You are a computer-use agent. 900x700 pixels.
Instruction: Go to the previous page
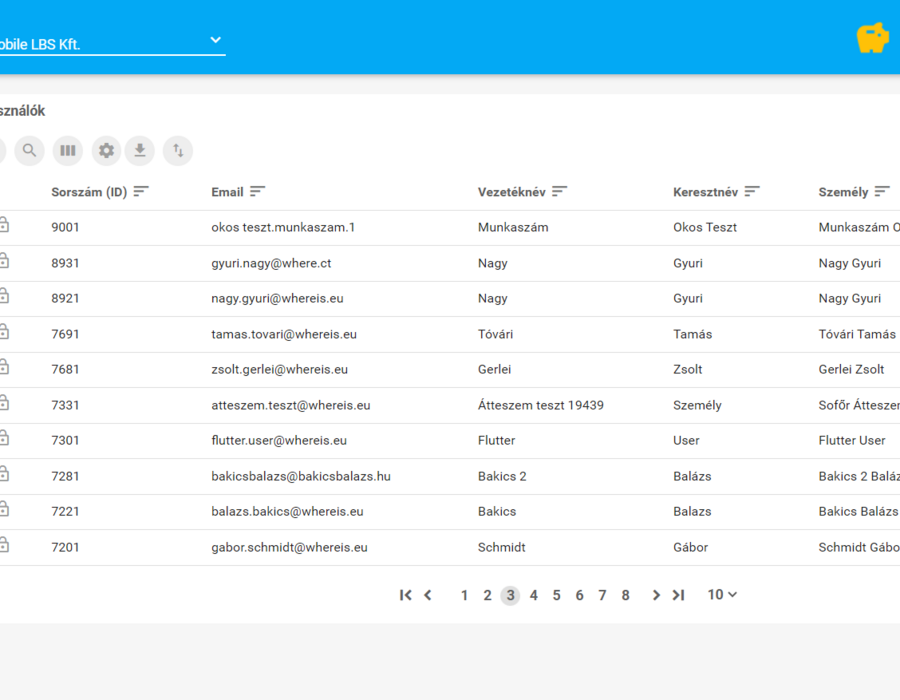click(428, 596)
